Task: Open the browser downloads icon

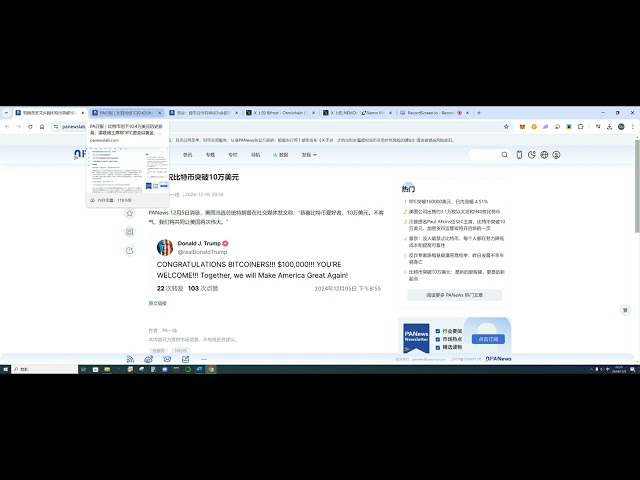Action: tap(609, 127)
